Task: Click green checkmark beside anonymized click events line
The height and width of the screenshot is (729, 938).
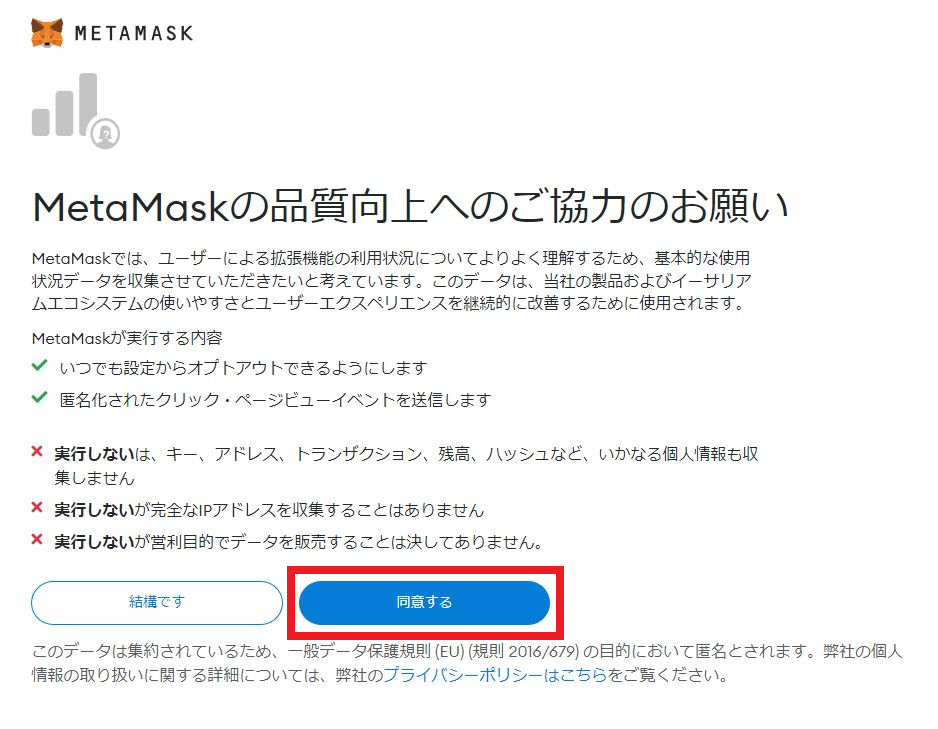Action: (39, 398)
